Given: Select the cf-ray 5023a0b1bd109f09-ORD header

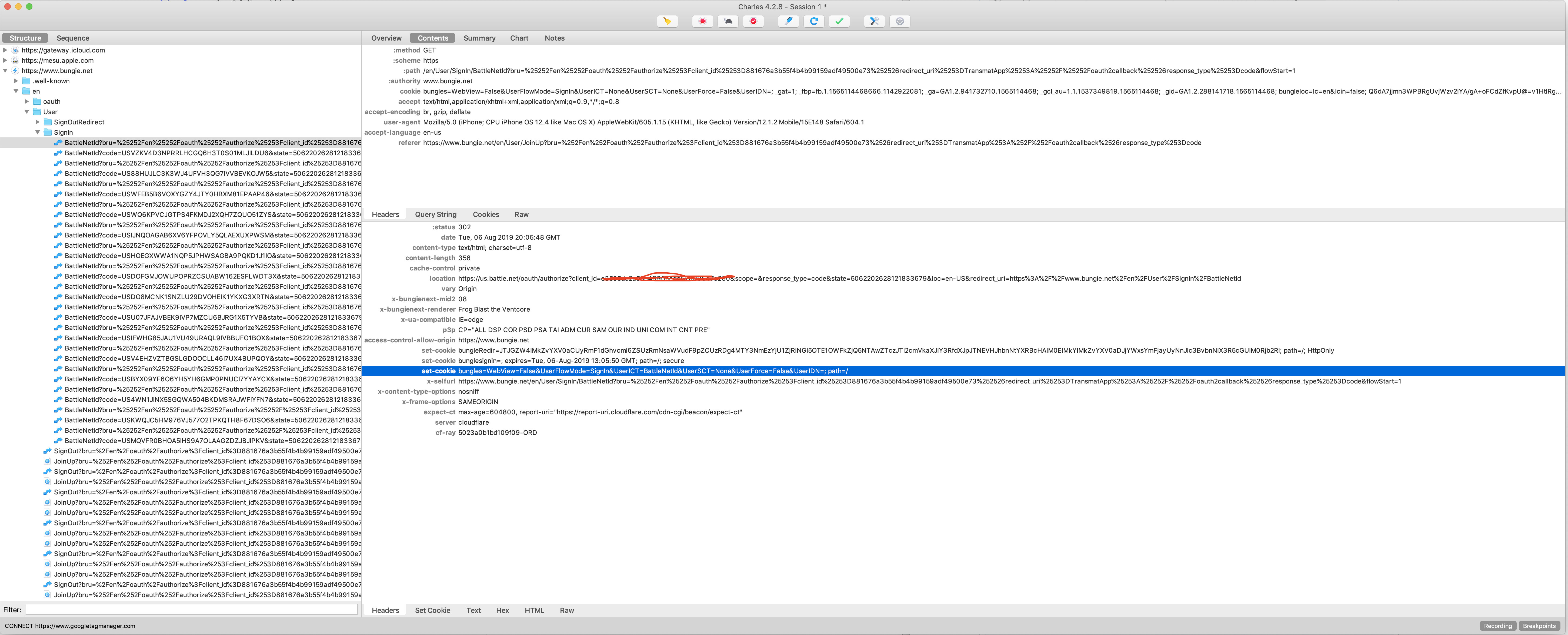Looking at the screenshot, I should [x=963, y=433].
